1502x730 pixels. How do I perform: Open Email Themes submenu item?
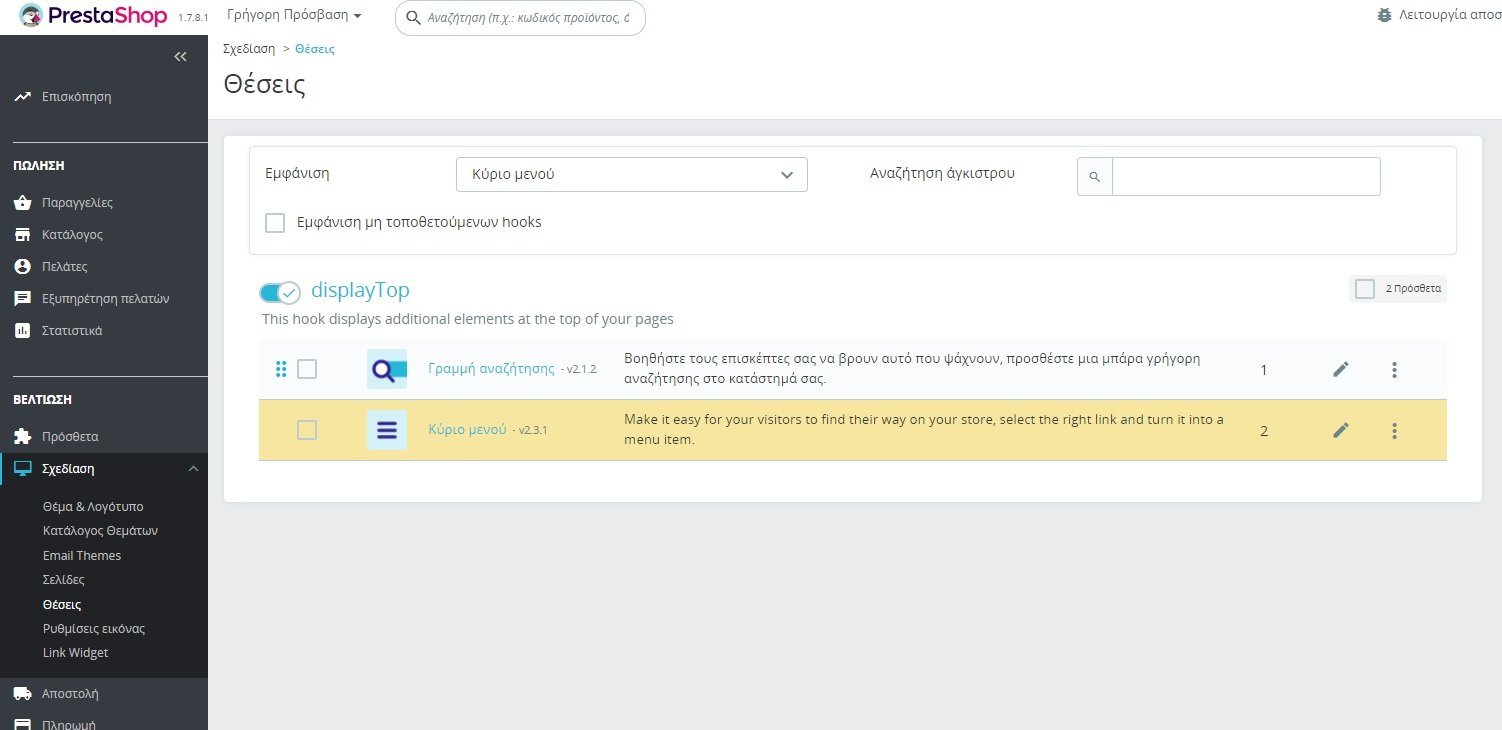coord(82,556)
